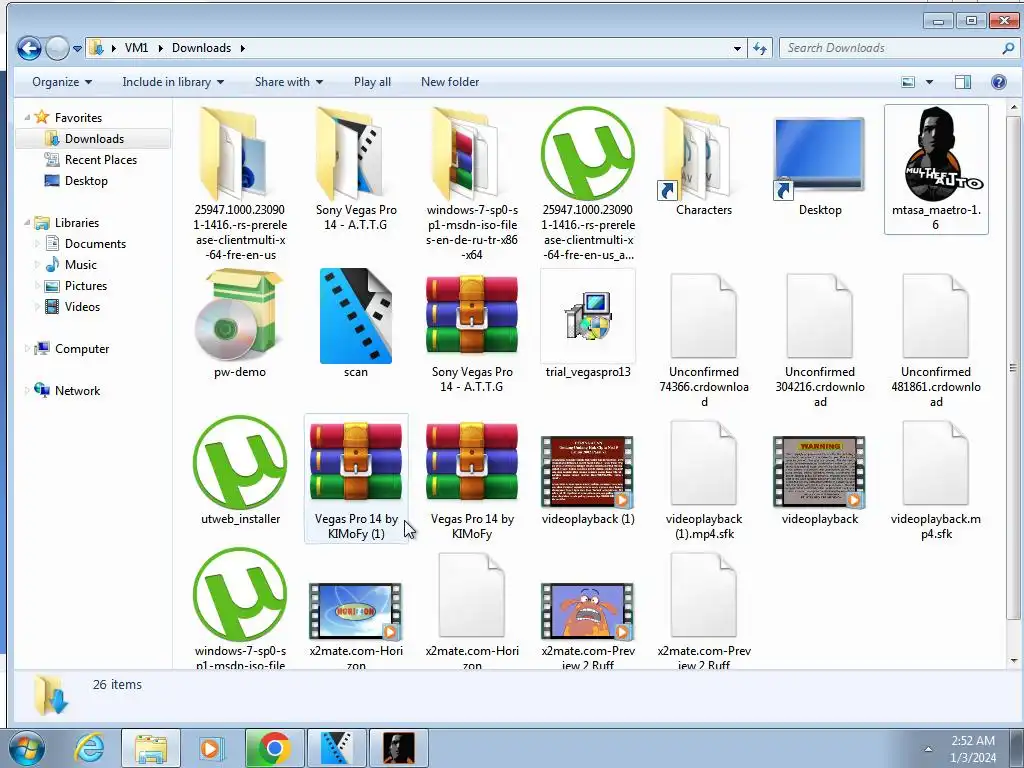Click the Play all button
Viewport: 1024px width, 768px height.
372,82
